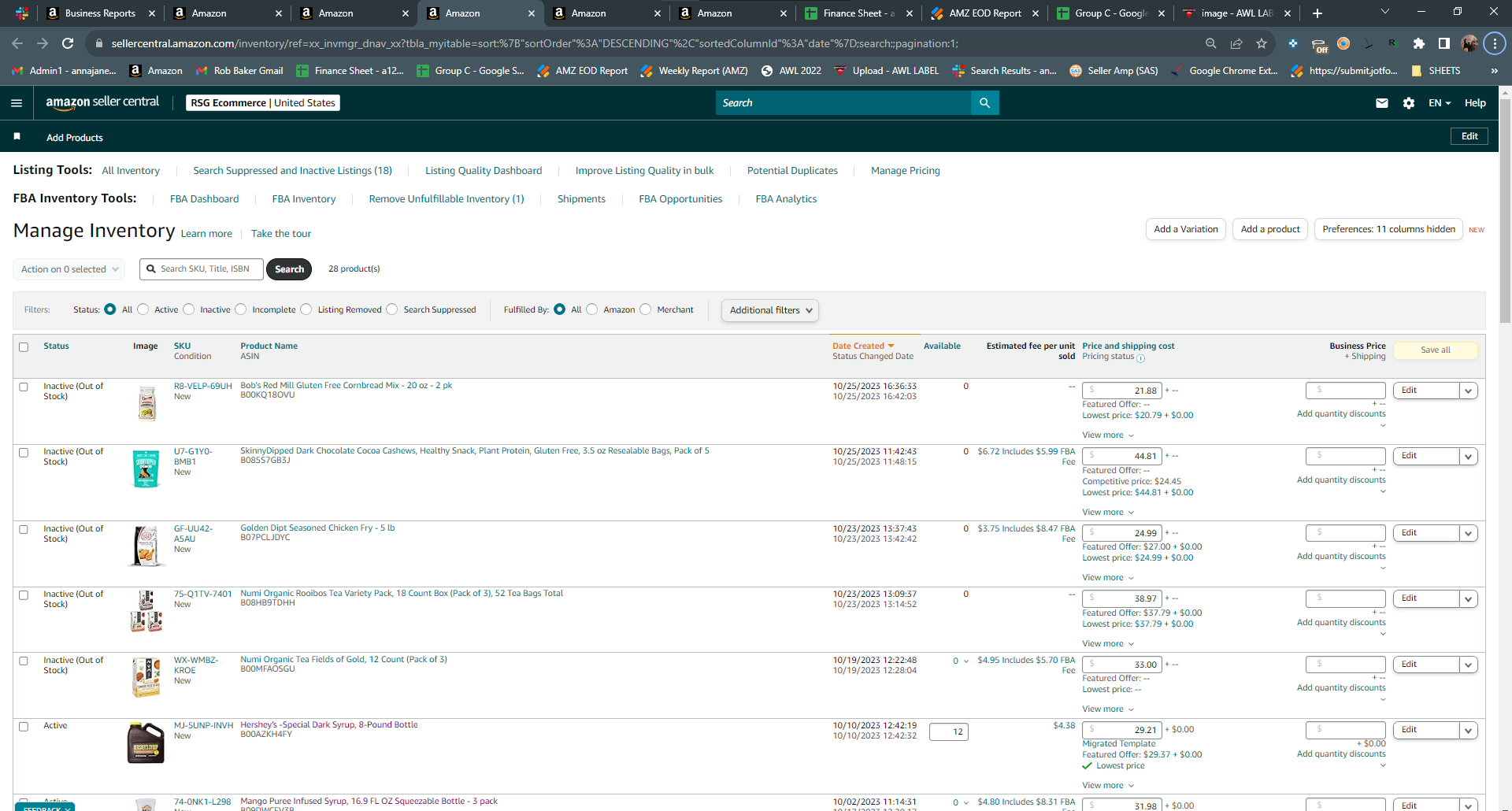Click the price field showing 21.88

click(1122, 391)
